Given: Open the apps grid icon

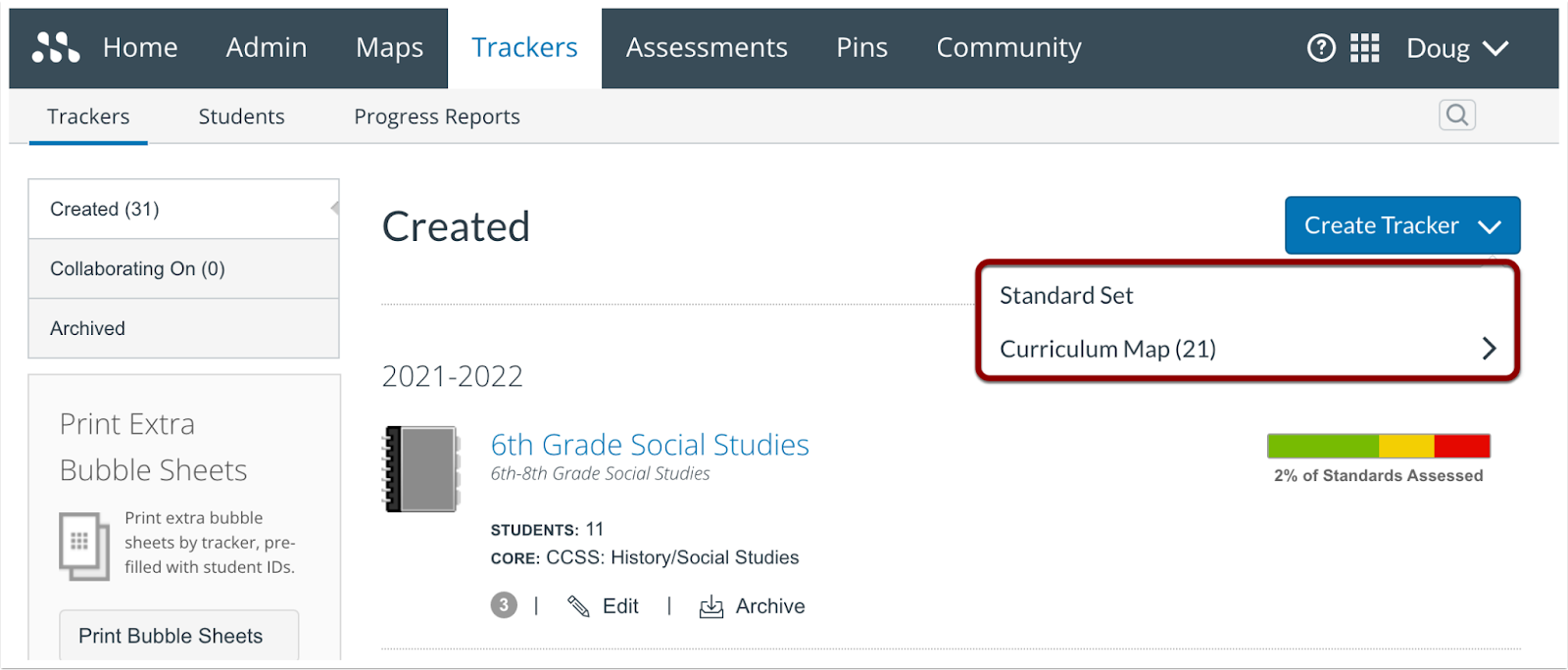Looking at the screenshot, I should pos(1364,47).
